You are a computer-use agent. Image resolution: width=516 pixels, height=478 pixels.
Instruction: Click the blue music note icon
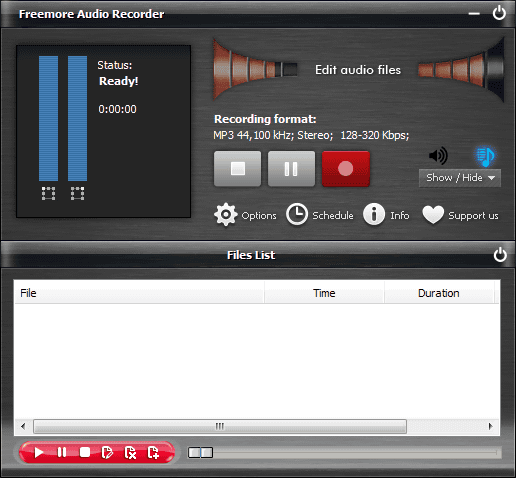(x=485, y=156)
